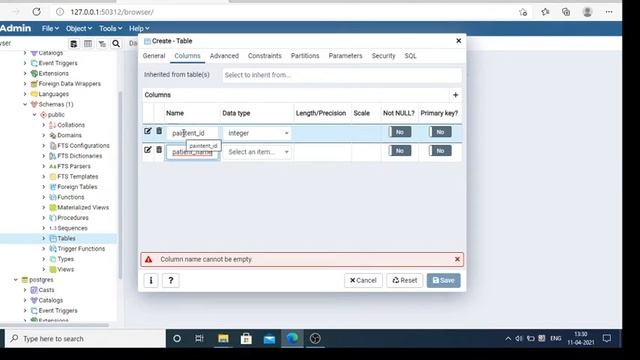This screenshot has height=360, width=640.
Task: Switch to the Security tab
Action: point(383,56)
